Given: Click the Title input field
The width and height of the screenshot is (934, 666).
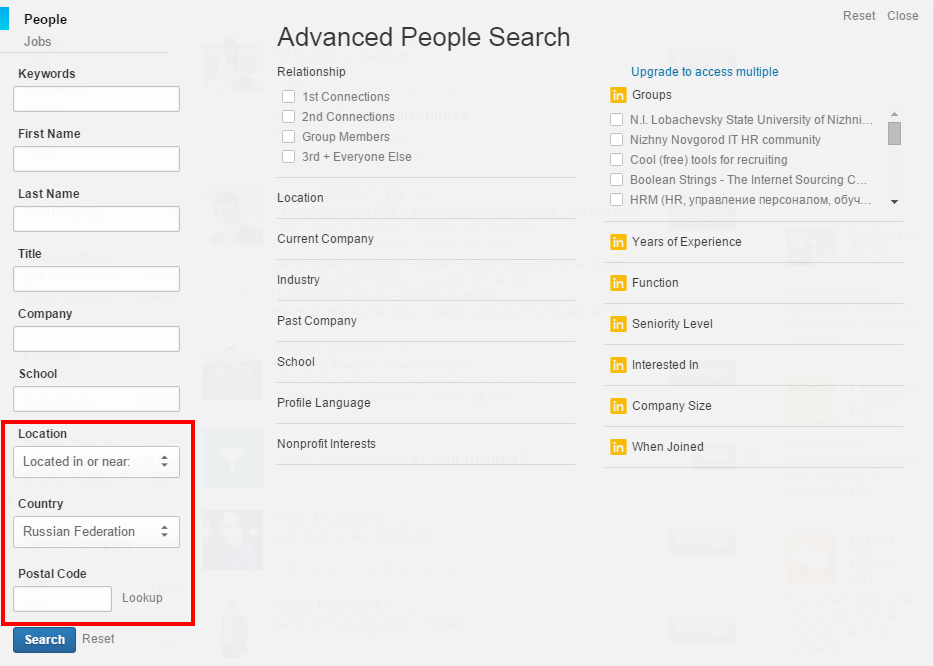Looking at the screenshot, I should pos(96,279).
